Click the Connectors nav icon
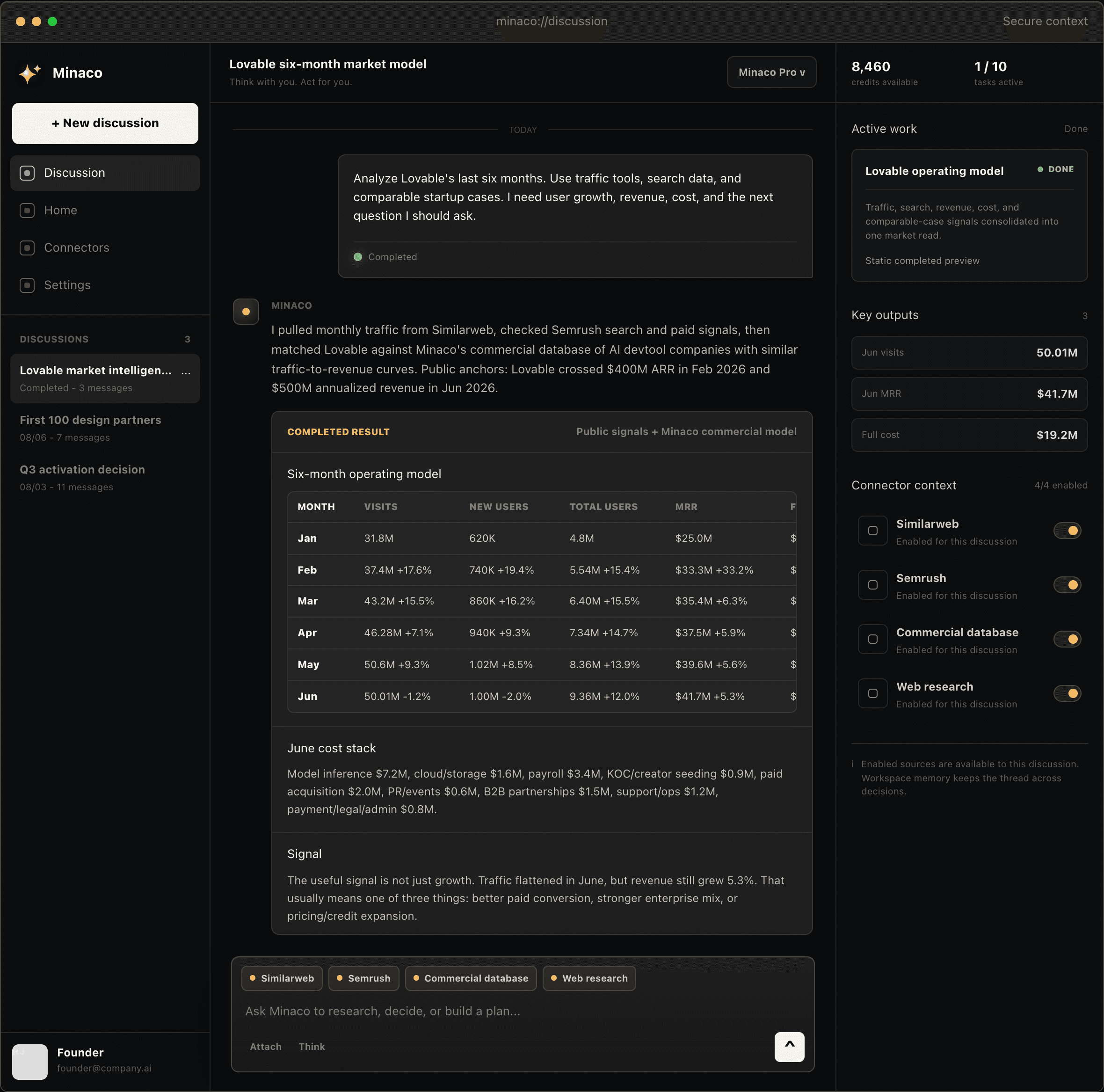This screenshot has width=1104, height=1092. click(x=27, y=248)
